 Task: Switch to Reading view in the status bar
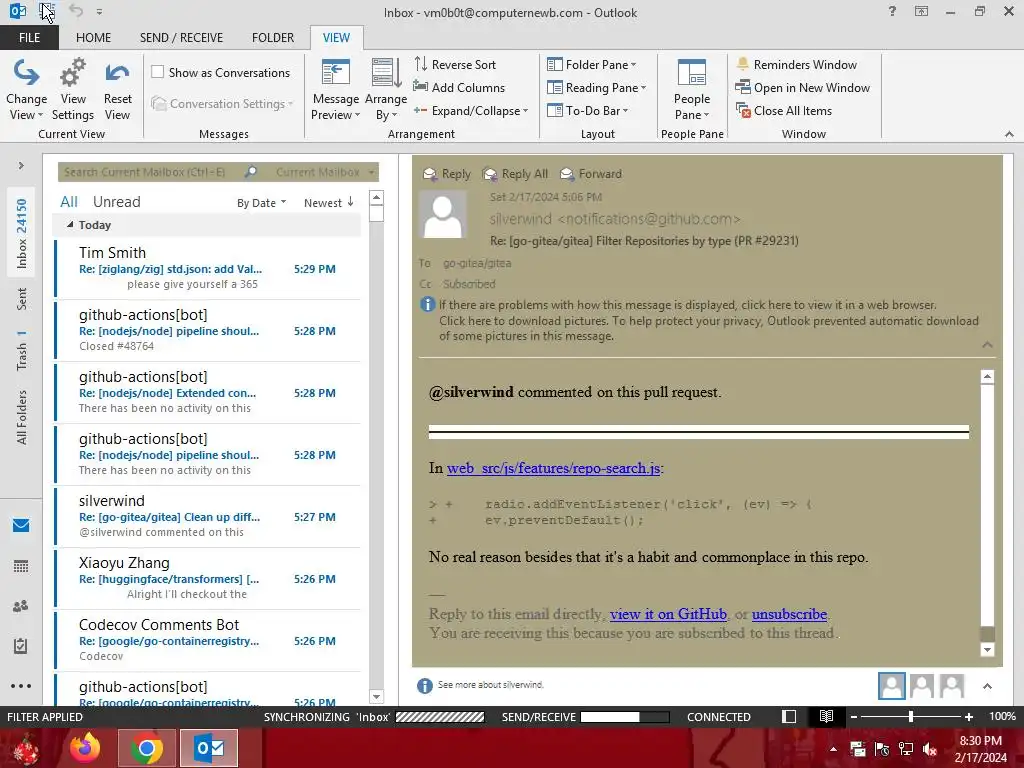tap(826, 716)
